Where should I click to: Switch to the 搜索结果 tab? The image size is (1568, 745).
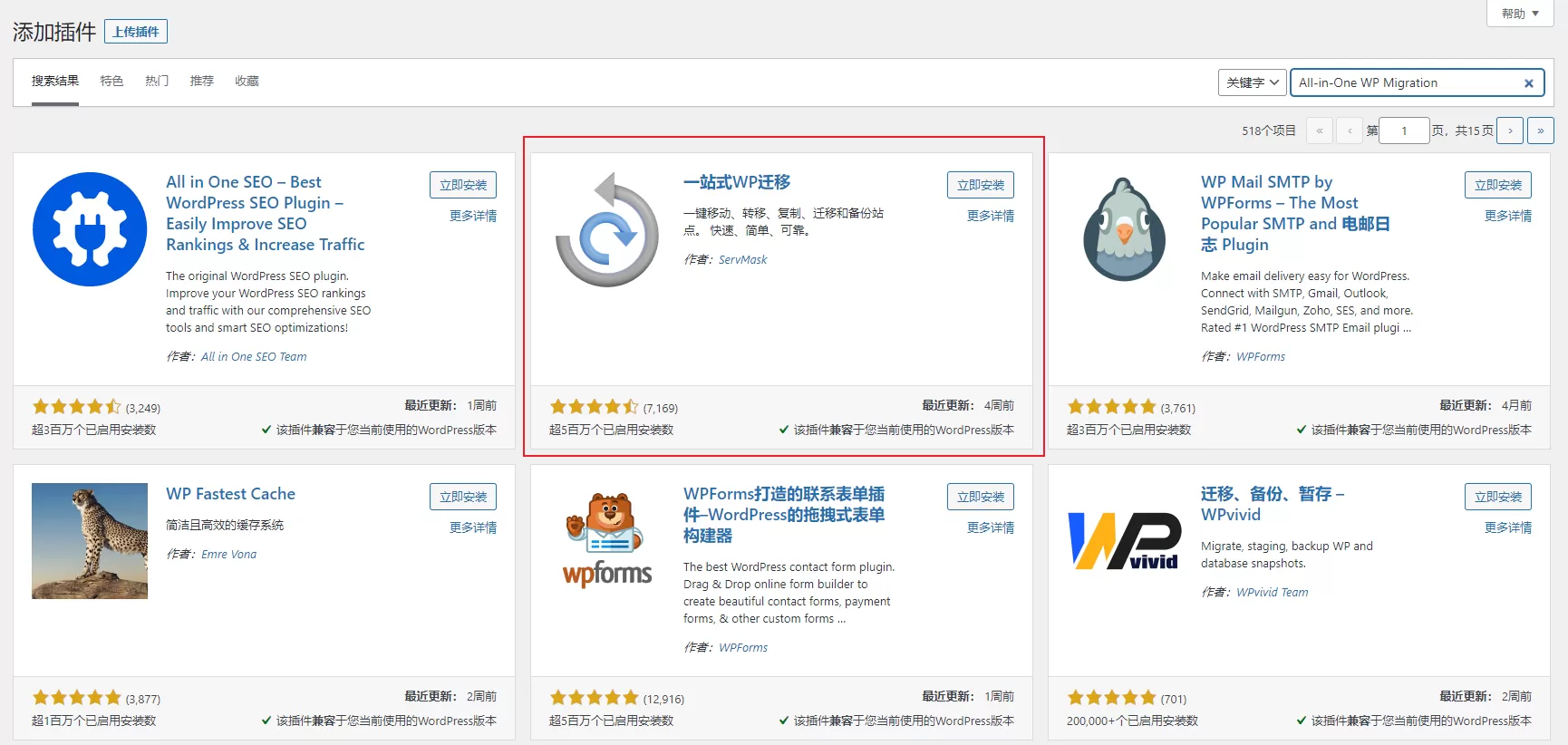coord(55,82)
